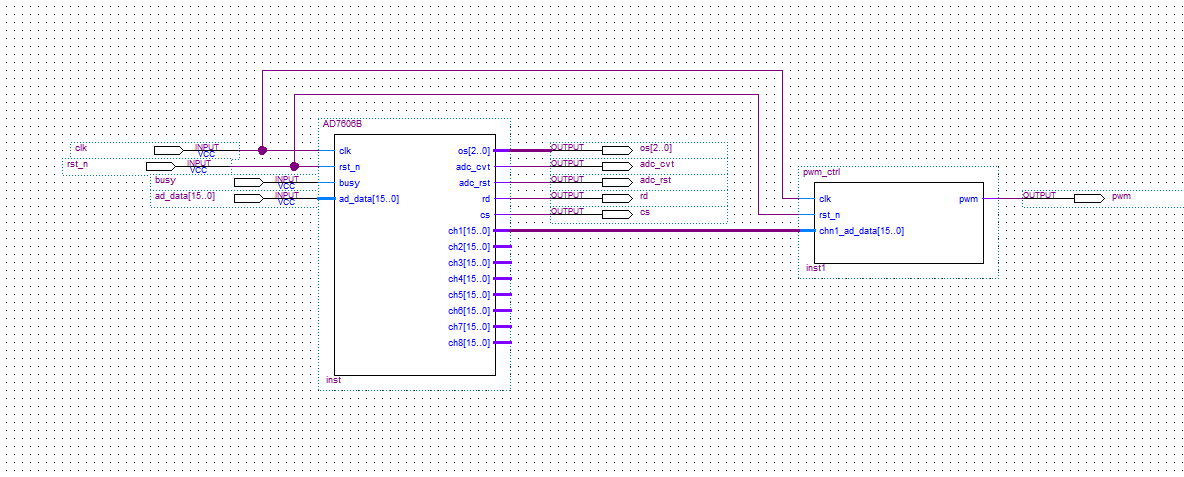Screen dimensions: 1184x477
Task: Click the AD7606B block title
Action: click(x=342, y=124)
